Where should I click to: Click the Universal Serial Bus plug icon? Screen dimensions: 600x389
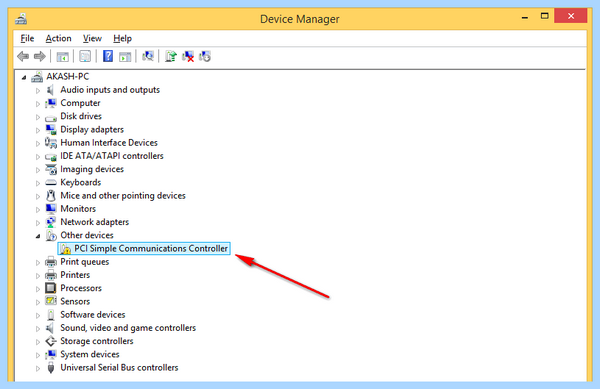tap(51, 368)
